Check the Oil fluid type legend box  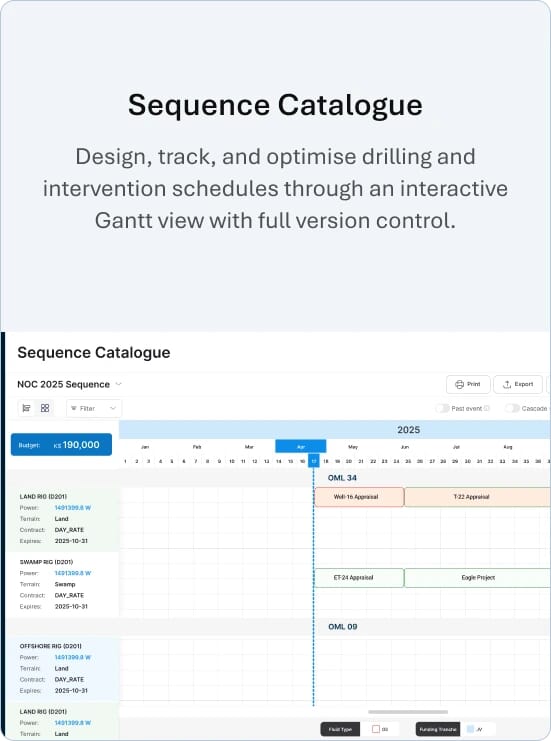click(376, 729)
